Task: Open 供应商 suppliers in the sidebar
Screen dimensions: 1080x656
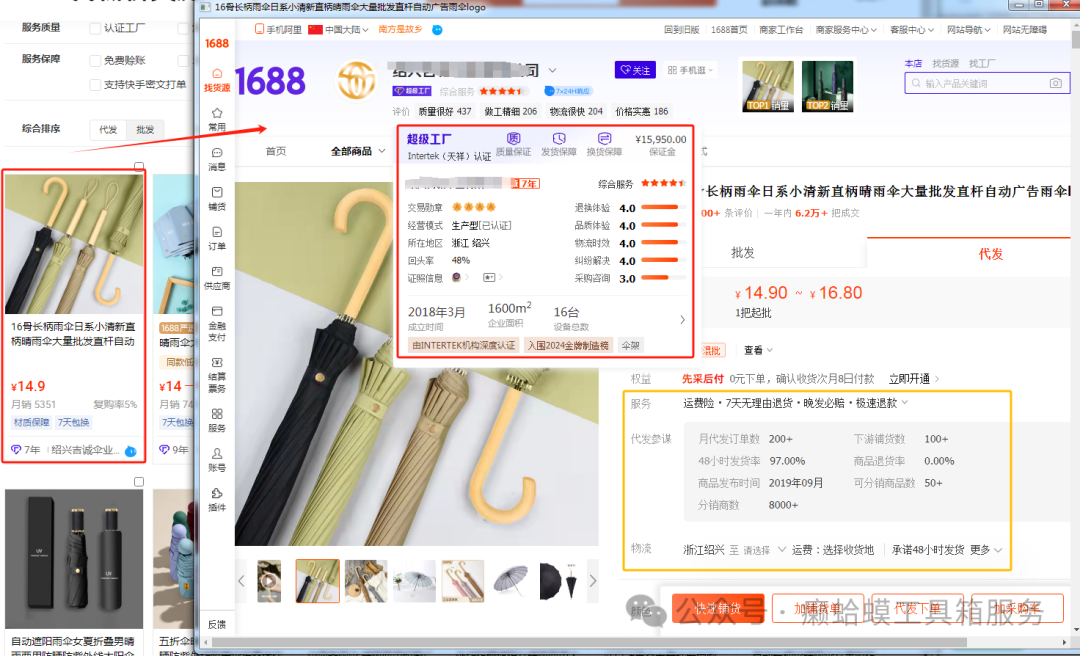Action: click(x=217, y=278)
